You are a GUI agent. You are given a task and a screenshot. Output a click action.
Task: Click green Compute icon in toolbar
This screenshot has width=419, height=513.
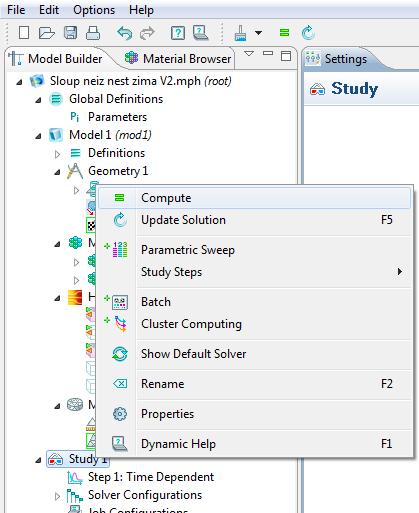pyautogui.click(x=284, y=33)
